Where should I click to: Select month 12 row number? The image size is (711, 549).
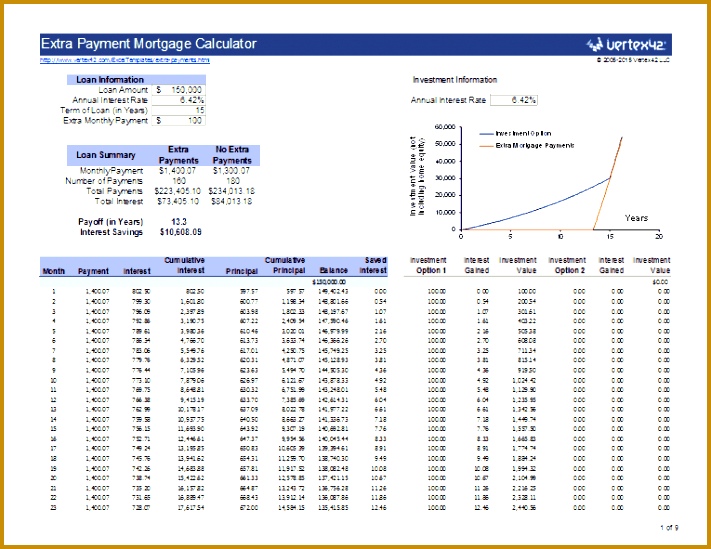point(54,400)
